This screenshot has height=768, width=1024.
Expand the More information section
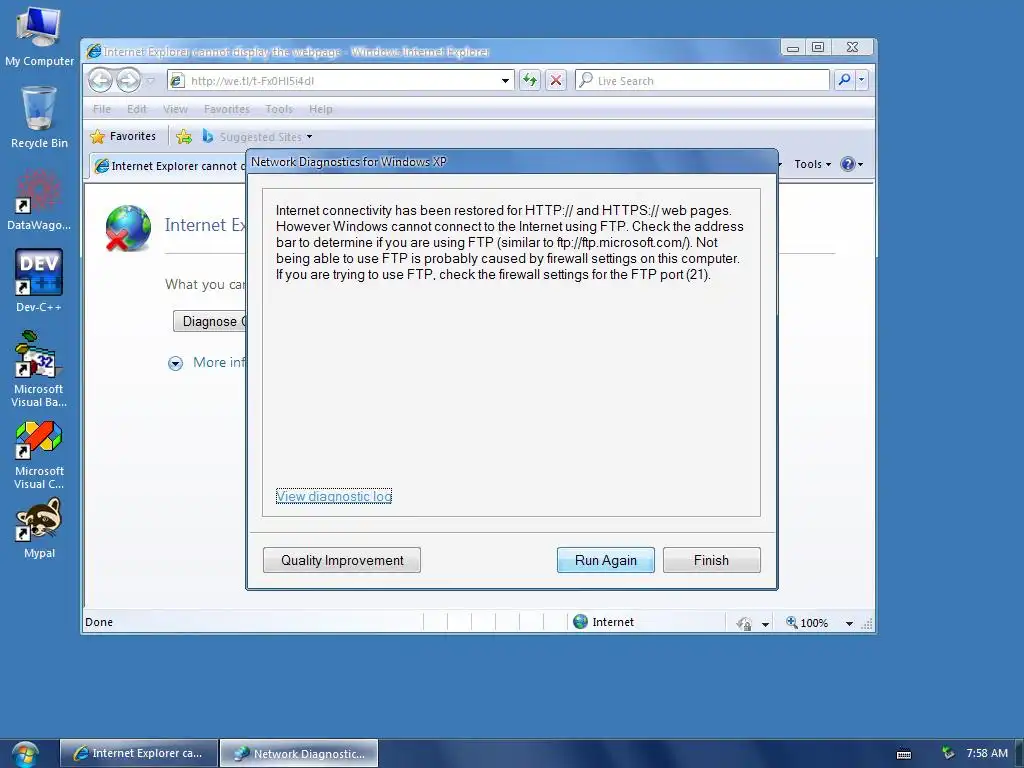click(176, 363)
